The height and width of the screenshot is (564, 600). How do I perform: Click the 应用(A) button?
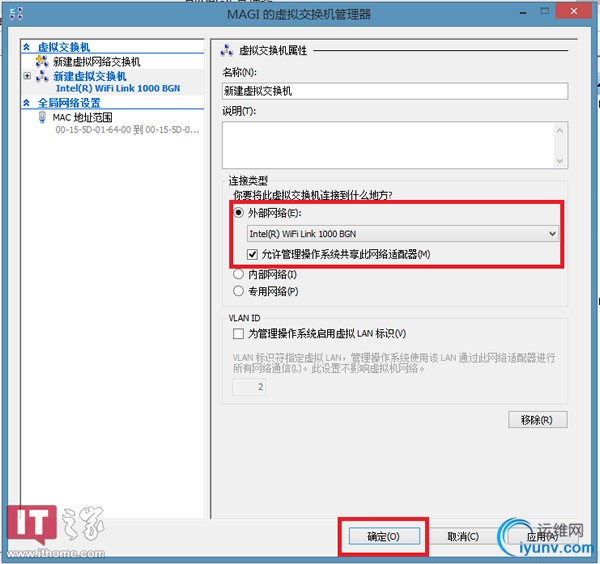point(542,536)
